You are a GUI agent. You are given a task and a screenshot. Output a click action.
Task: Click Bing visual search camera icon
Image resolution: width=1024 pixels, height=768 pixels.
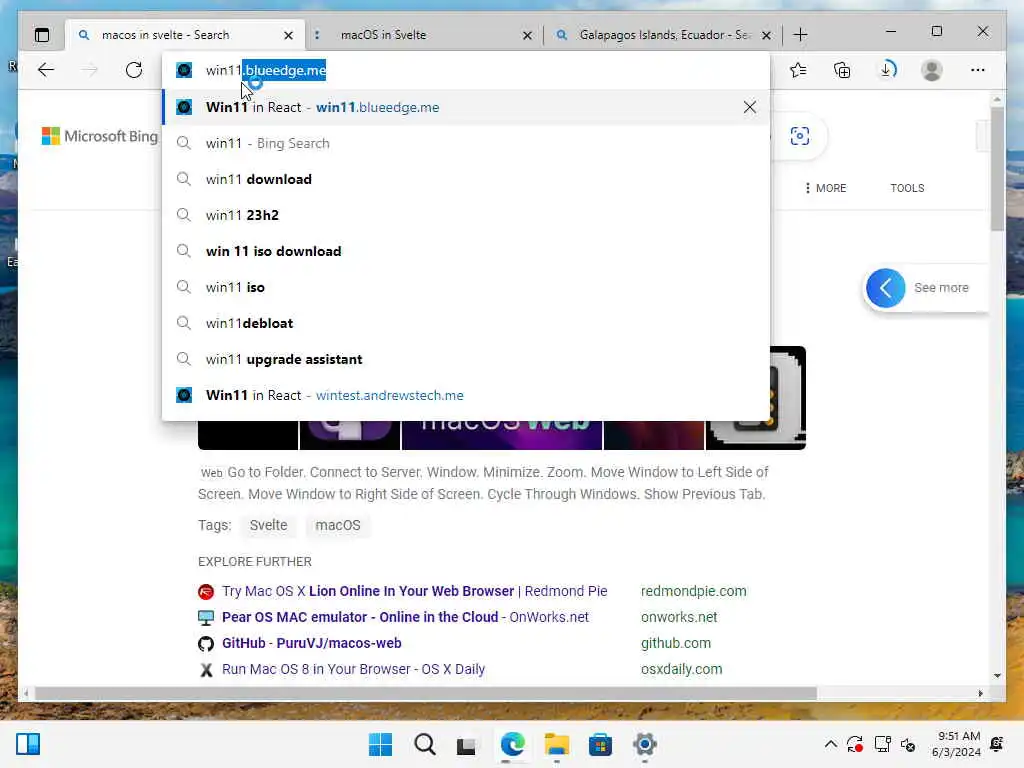click(x=799, y=136)
